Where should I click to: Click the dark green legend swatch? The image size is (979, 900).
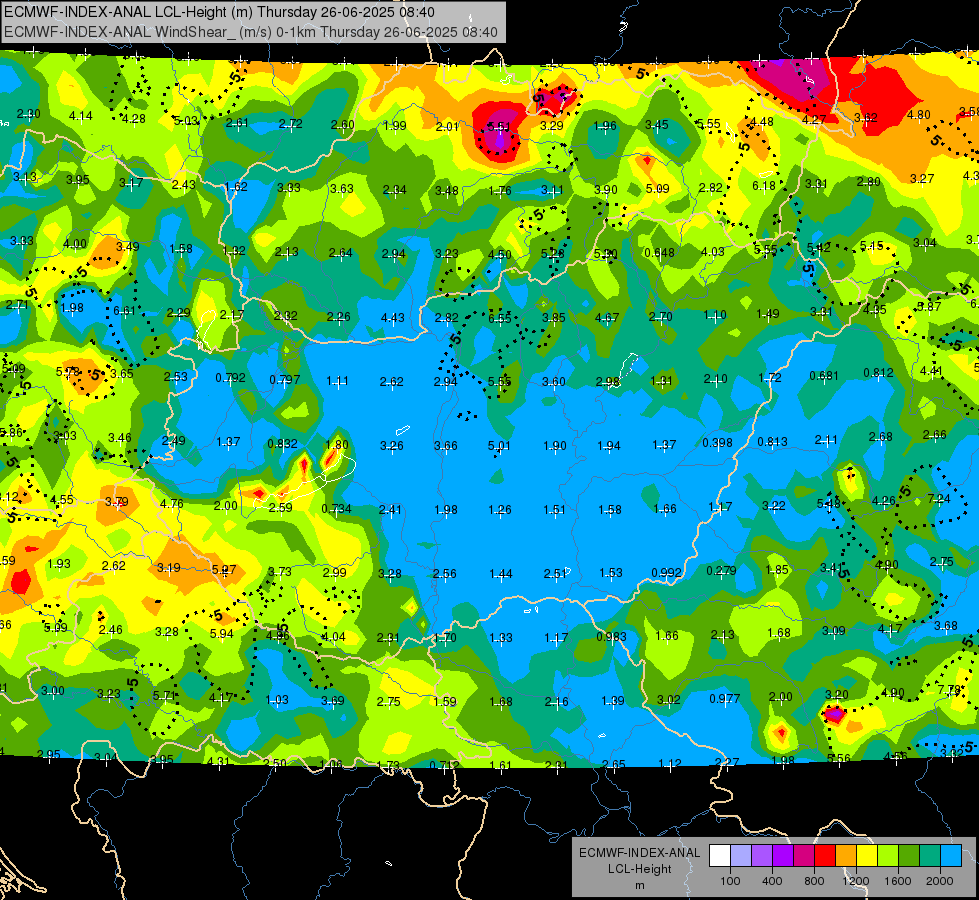pos(908,856)
